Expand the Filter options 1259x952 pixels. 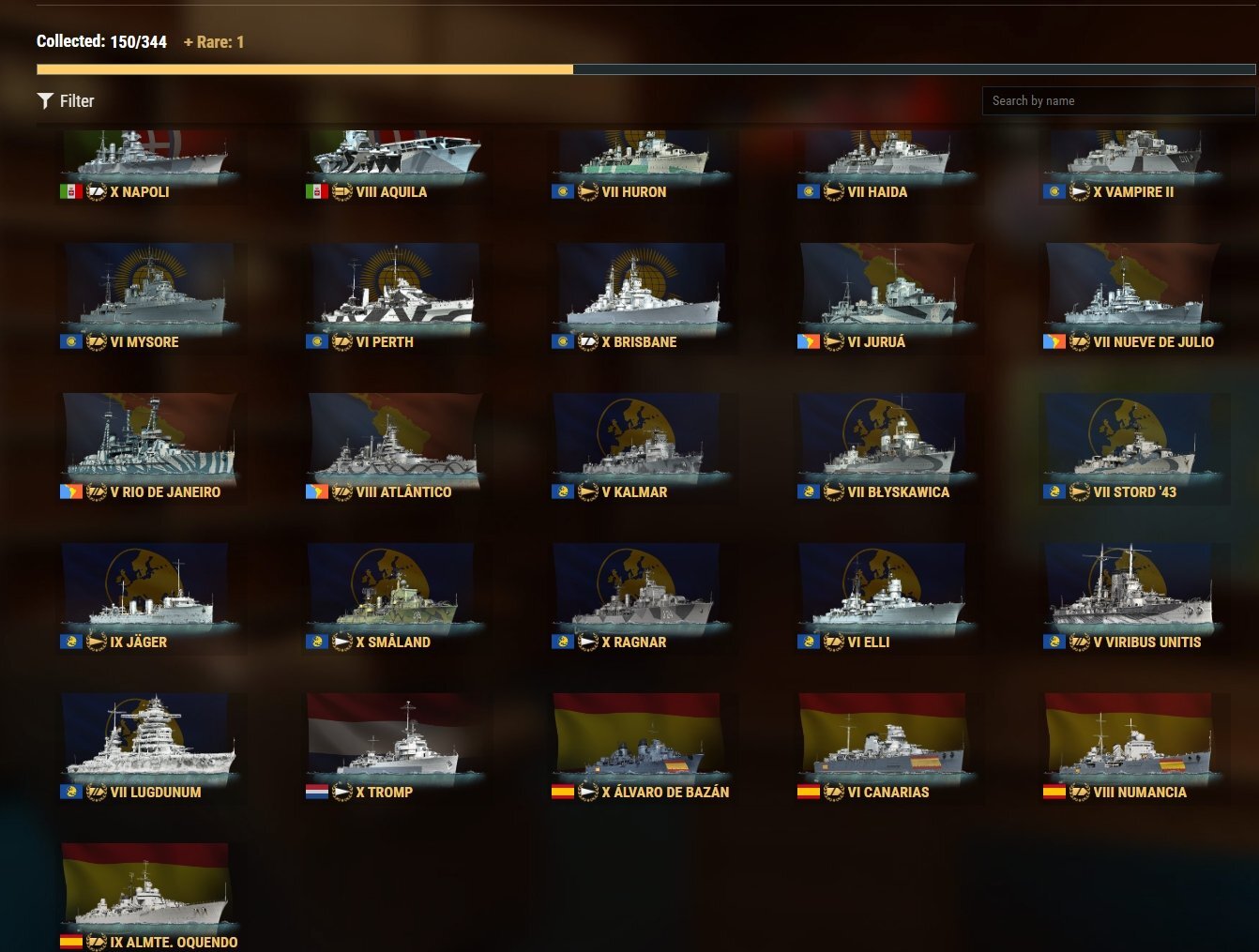coord(66,100)
